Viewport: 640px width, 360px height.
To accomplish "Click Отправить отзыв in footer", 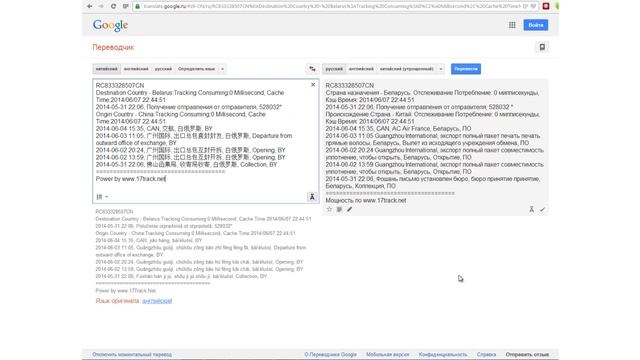I will (527, 354).
